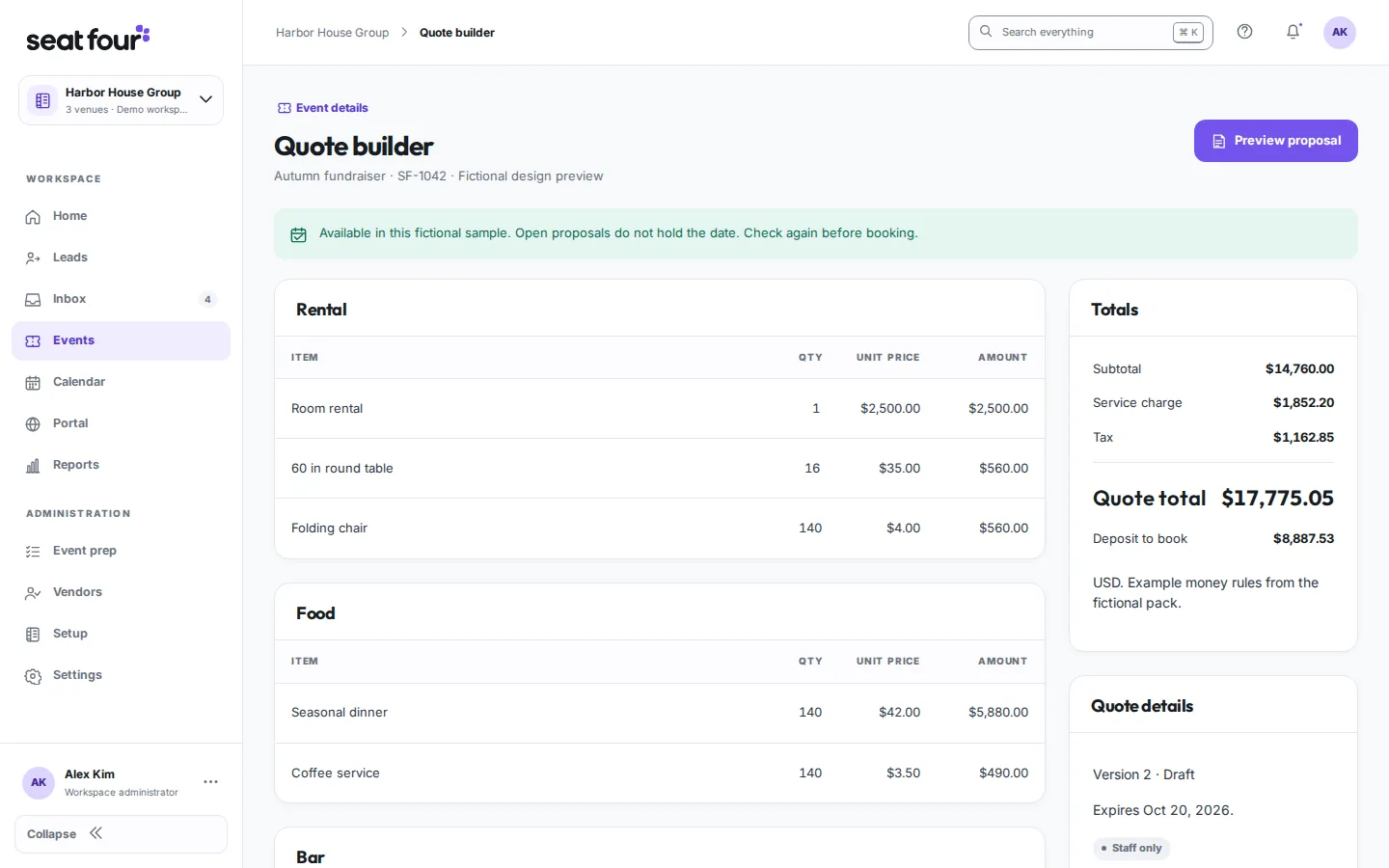Click the Inbox tray icon in sidebar
Image resolution: width=1389 pixels, height=868 pixels.
33,300
